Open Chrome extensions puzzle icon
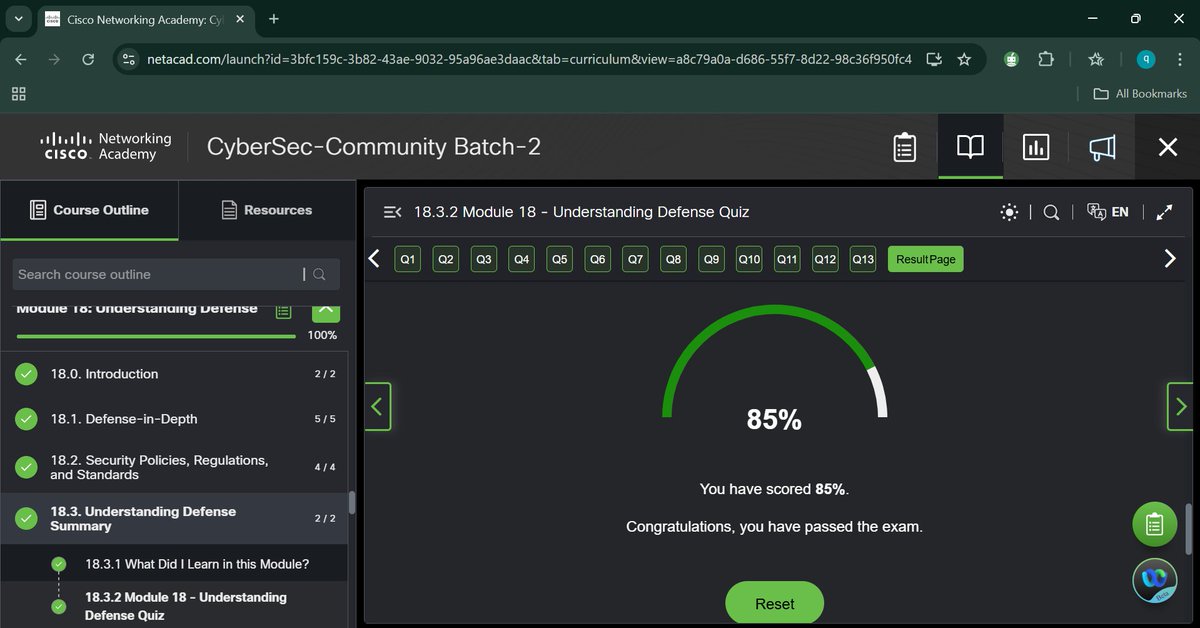The height and width of the screenshot is (628, 1200). point(1046,59)
